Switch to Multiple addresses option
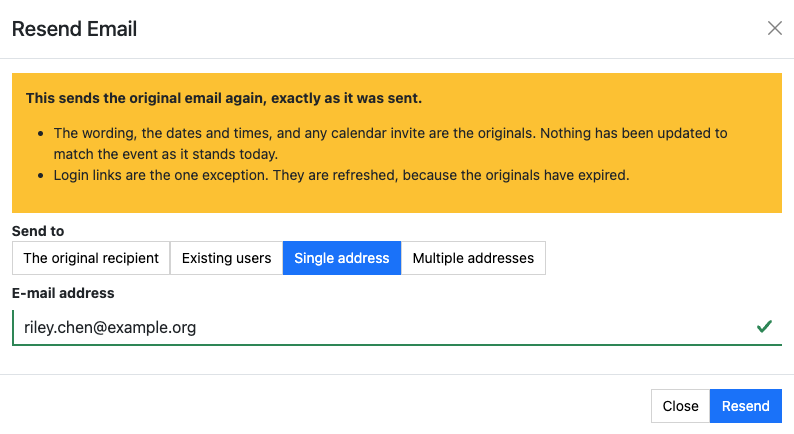 [473, 258]
